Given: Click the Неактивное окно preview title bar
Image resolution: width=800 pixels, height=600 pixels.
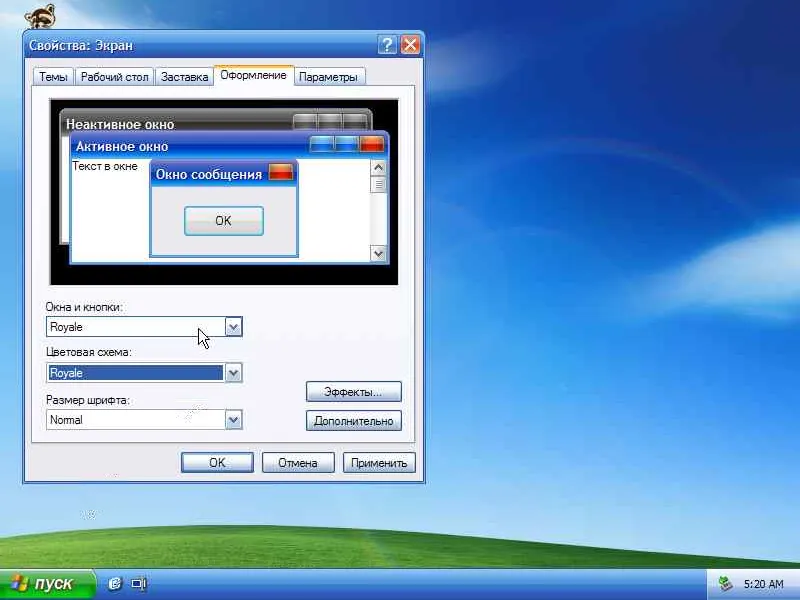Looking at the screenshot, I should (216, 122).
